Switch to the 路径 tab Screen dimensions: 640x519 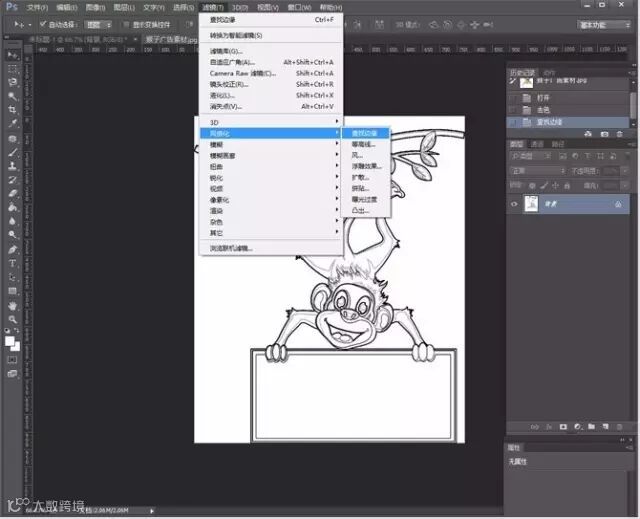558,144
